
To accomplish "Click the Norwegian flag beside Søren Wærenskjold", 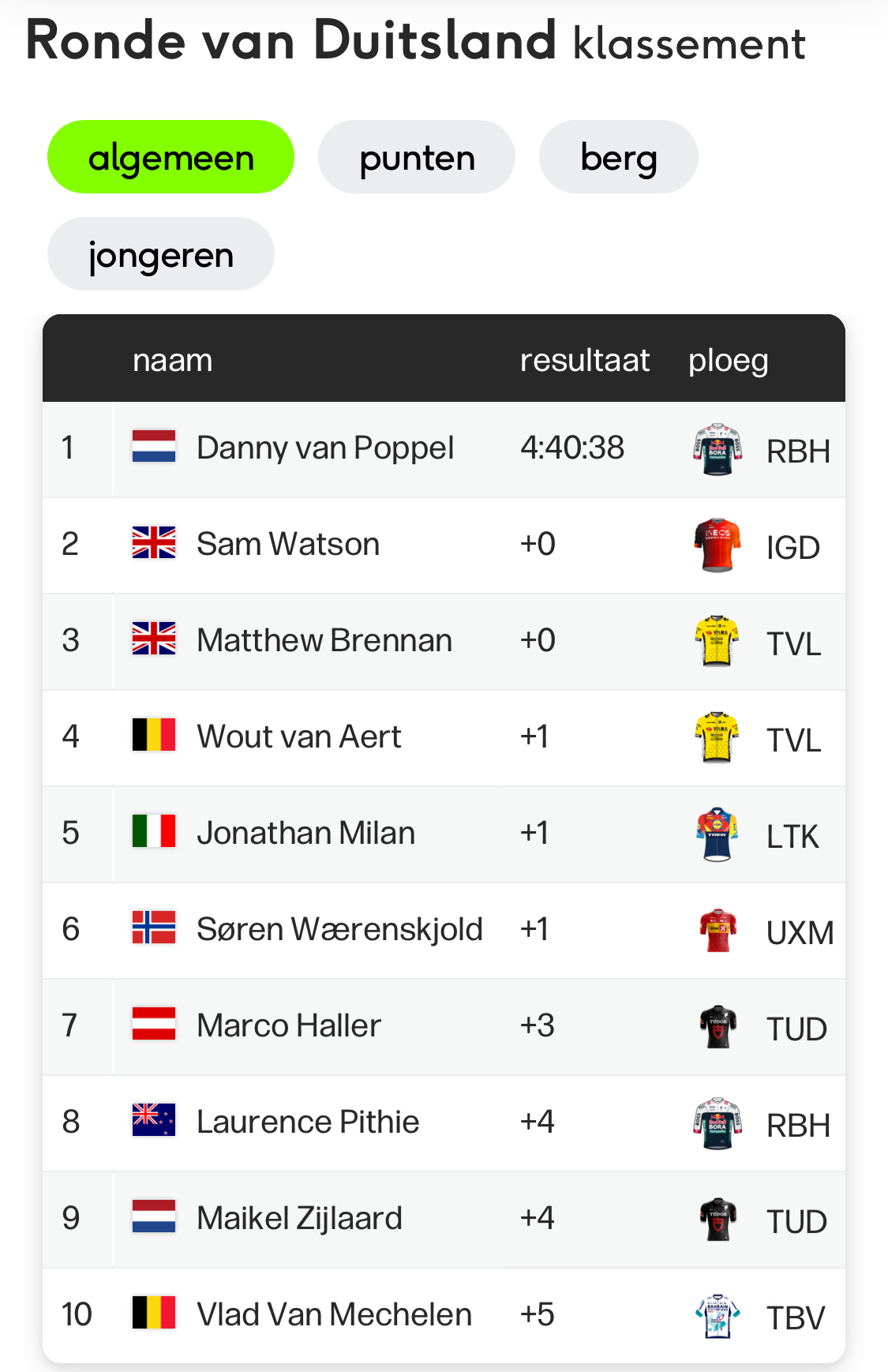I will click(154, 928).
